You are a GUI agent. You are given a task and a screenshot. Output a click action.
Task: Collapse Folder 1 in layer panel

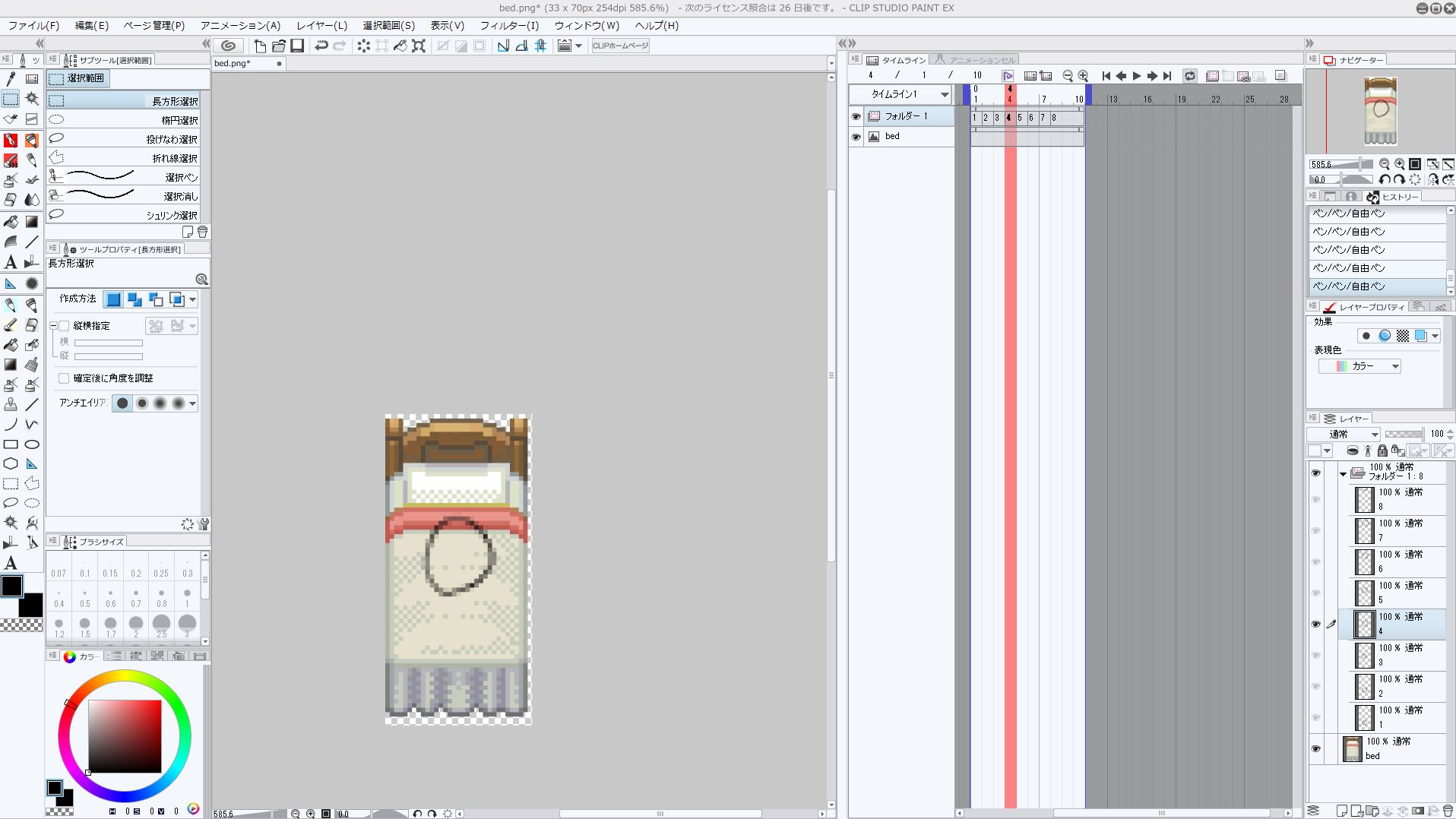1343,473
